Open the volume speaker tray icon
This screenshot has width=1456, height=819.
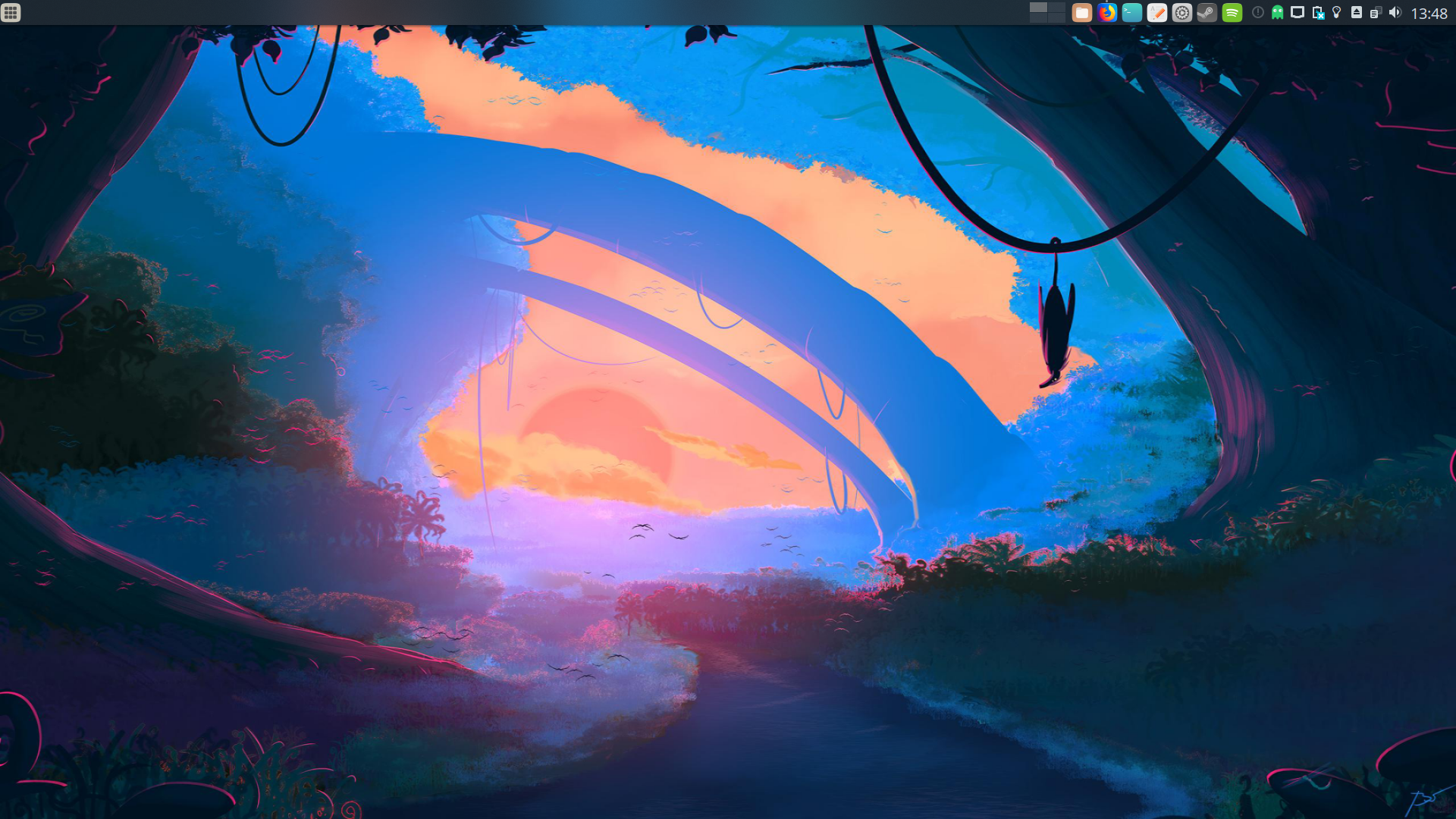tap(1395, 12)
